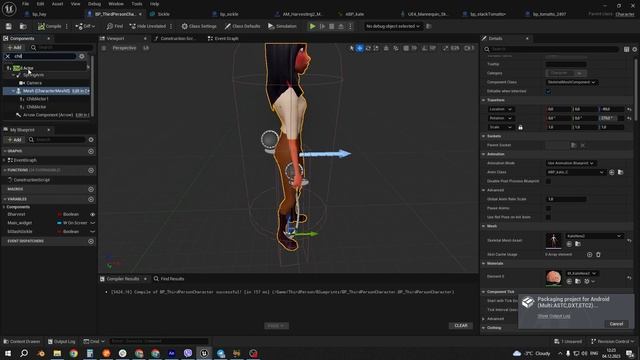Toggle surface snapping icon

point(396,48)
